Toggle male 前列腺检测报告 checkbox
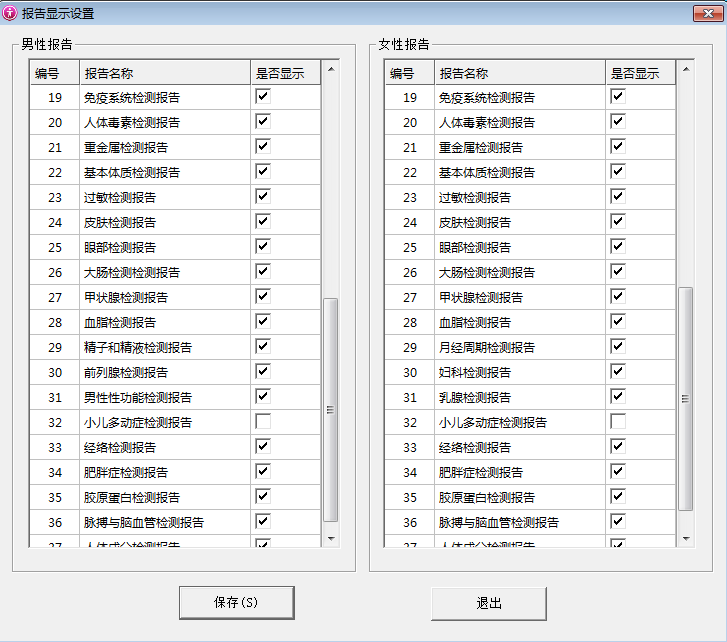The width and height of the screenshot is (727, 642). 263,371
